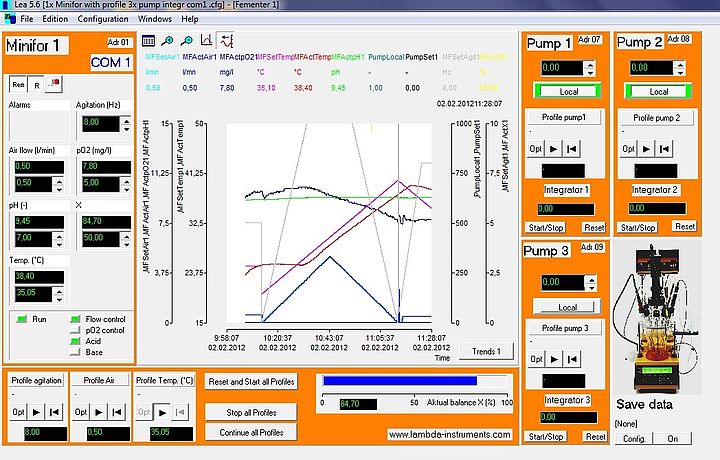This screenshot has height=460, width=720.
Task: Click Reset and Start all Profiles
Action: (251, 381)
